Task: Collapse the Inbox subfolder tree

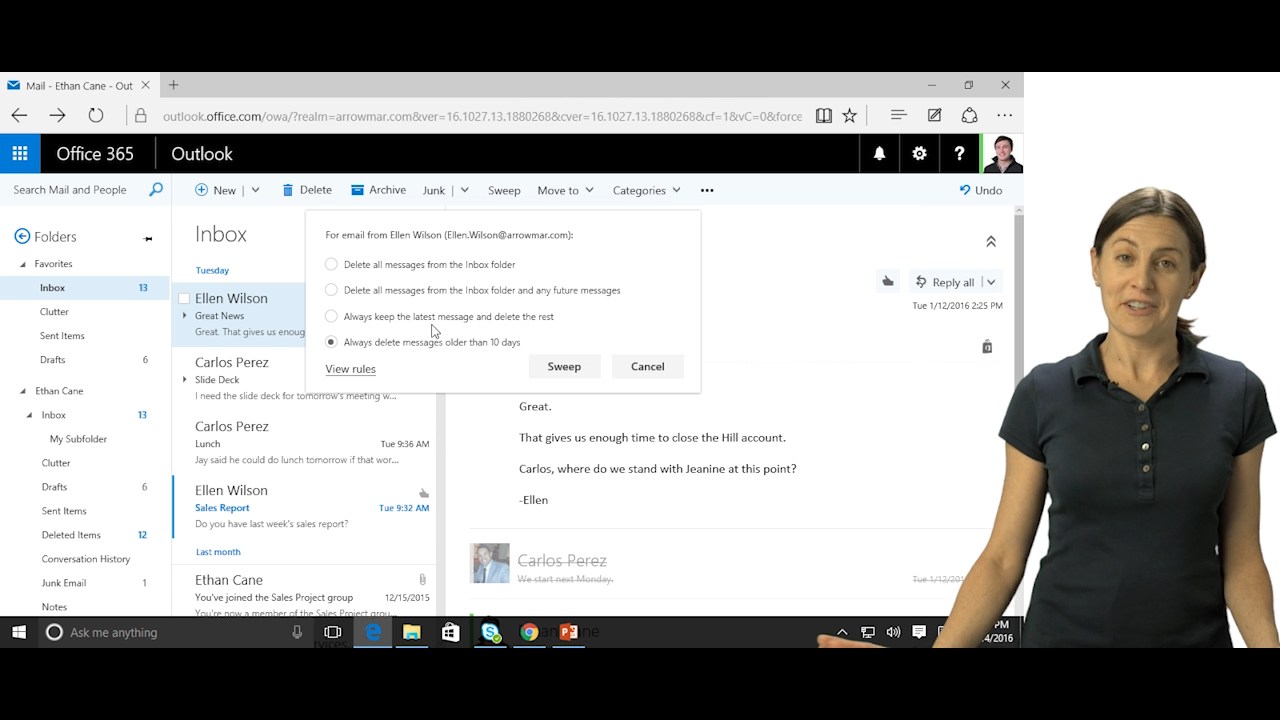Action: [29, 415]
